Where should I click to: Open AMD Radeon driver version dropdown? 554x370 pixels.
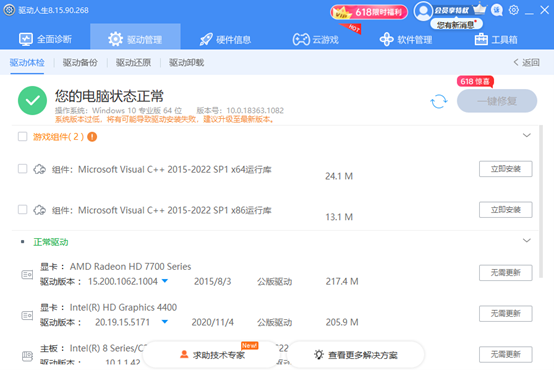pyautogui.click(x=165, y=281)
